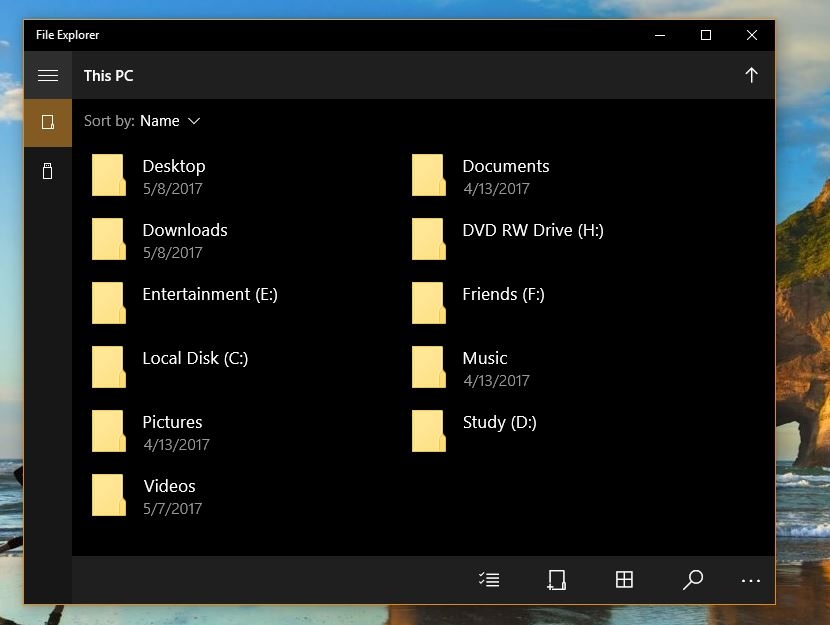Open the Desktop folder icon
830x625 pixels.
[x=109, y=174]
